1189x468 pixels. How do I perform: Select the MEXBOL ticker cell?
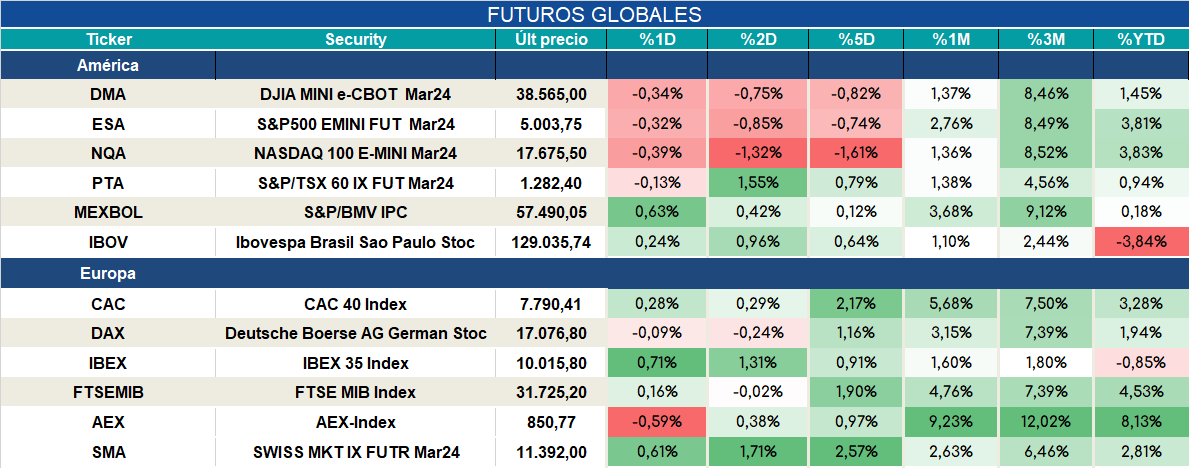tap(108, 212)
